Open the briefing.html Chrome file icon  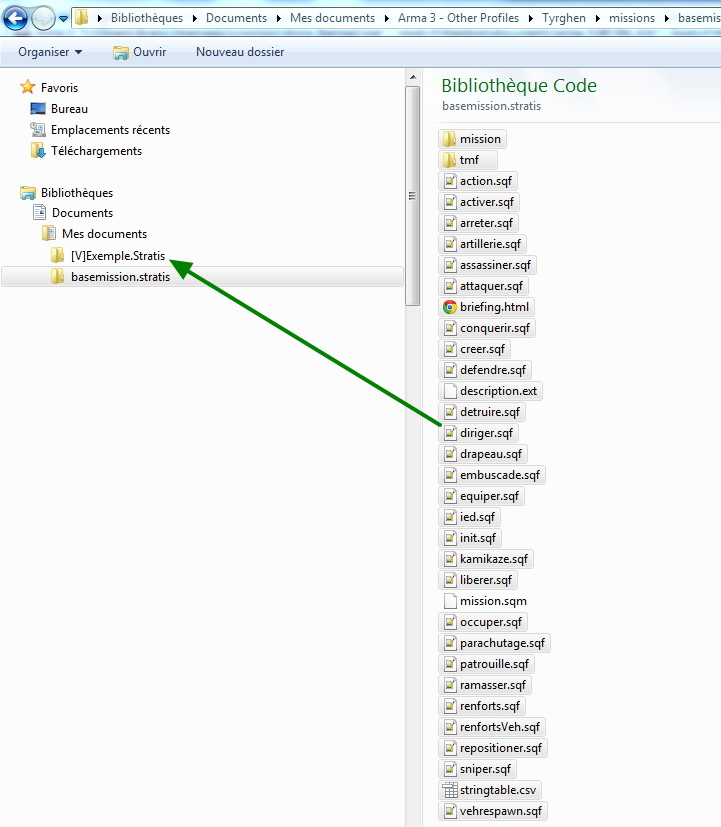(449, 307)
